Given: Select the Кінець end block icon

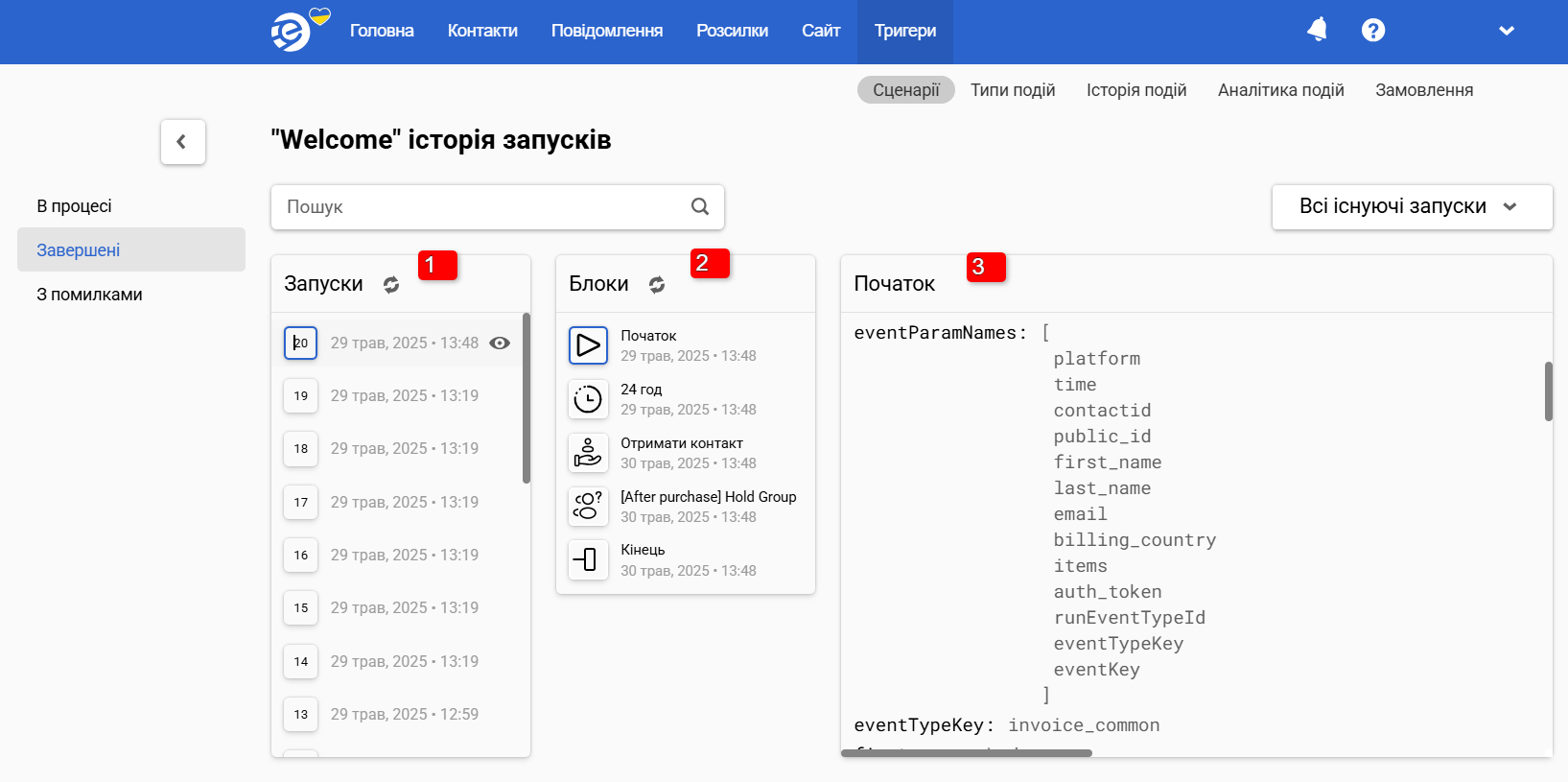Looking at the screenshot, I should (588, 559).
